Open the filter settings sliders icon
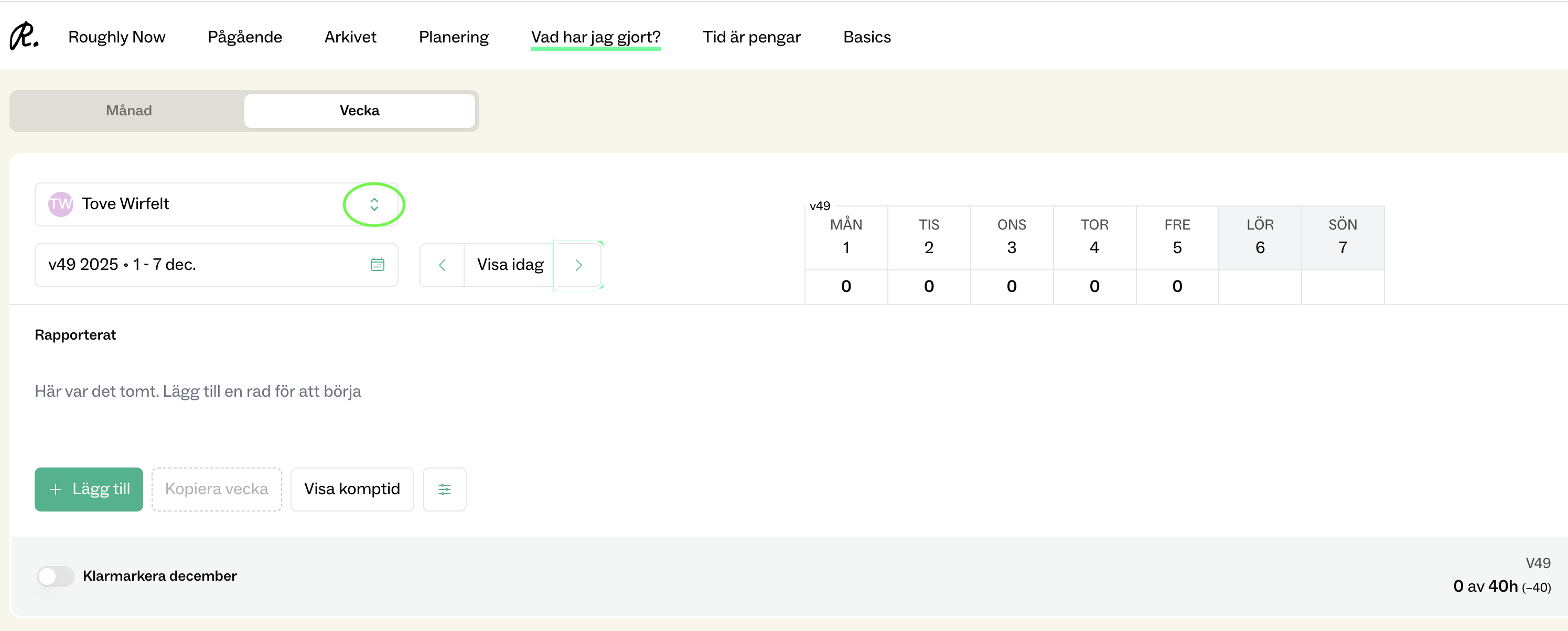 coord(444,489)
